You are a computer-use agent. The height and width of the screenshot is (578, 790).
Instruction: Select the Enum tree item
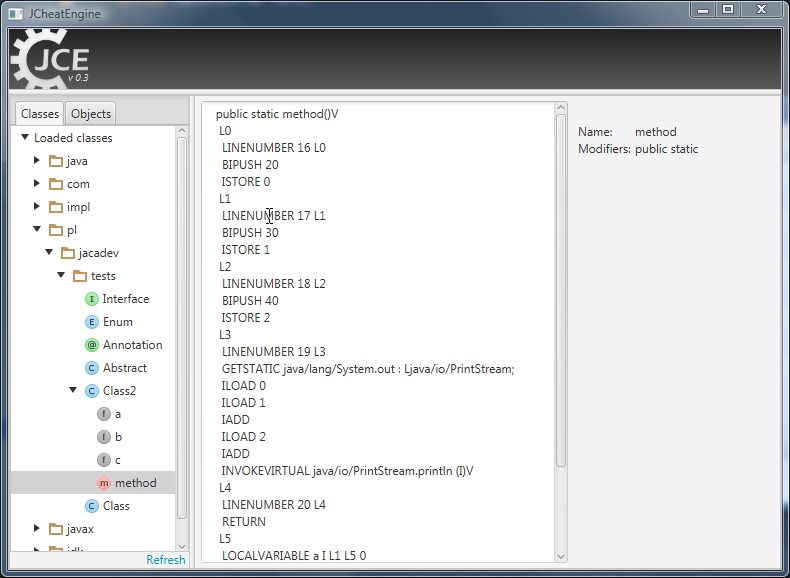(93, 322)
